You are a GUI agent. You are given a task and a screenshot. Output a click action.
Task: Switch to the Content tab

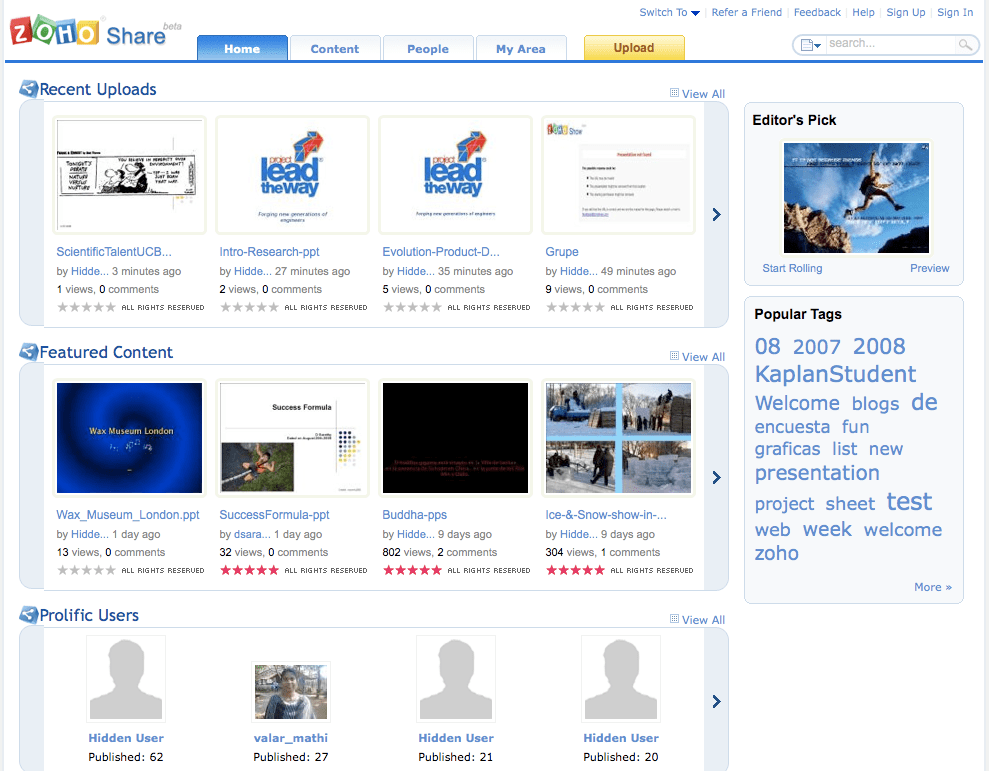[335, 48]
